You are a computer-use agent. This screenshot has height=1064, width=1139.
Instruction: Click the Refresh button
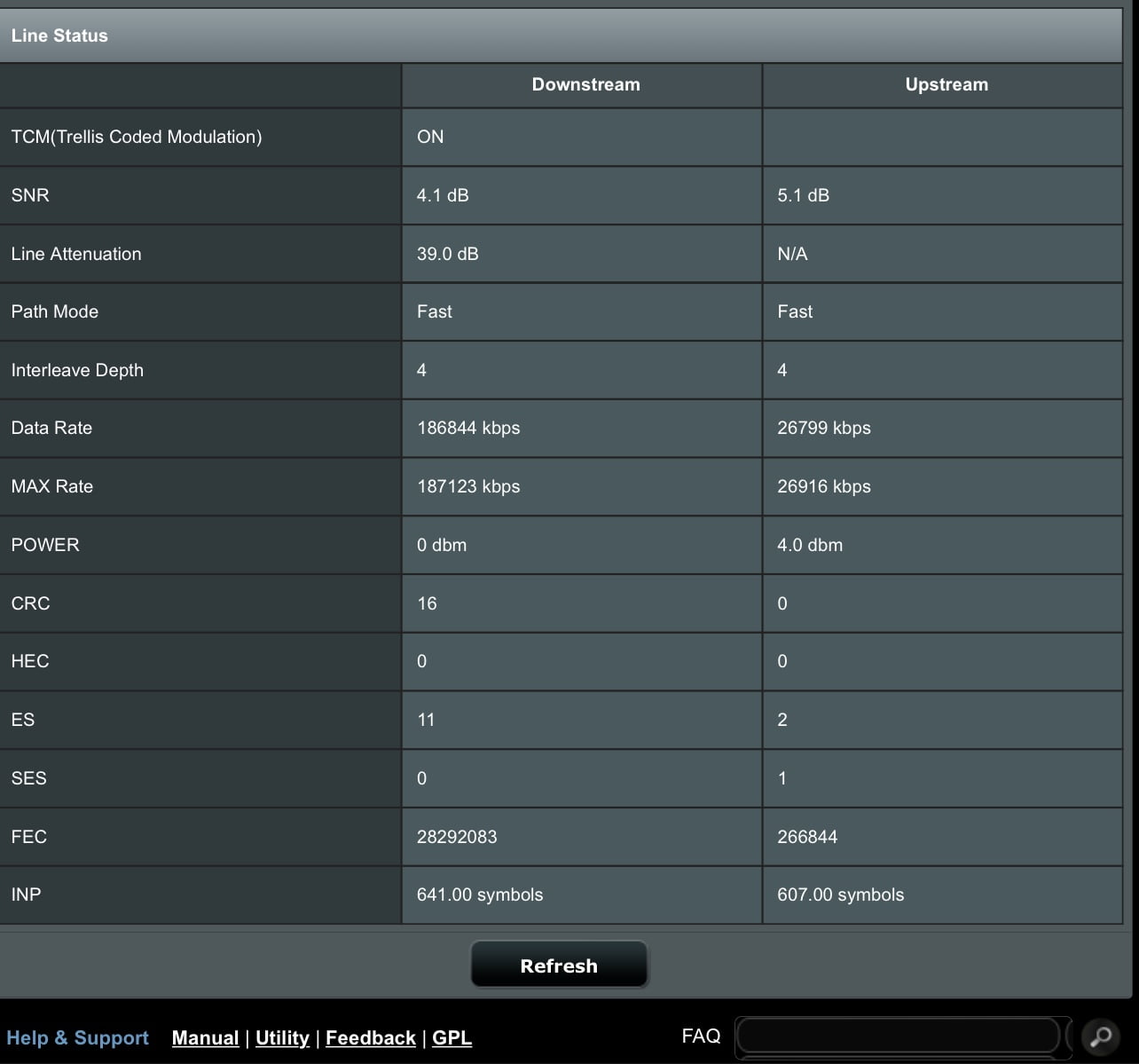point(559,965)
